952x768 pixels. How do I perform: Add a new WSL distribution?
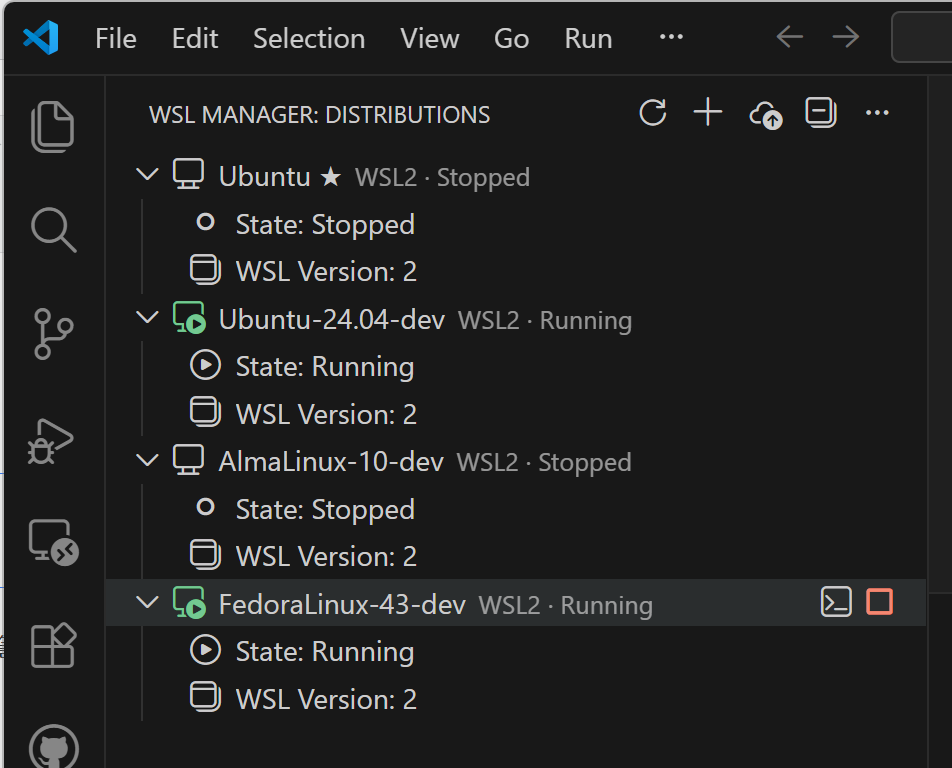pos(708,113)
